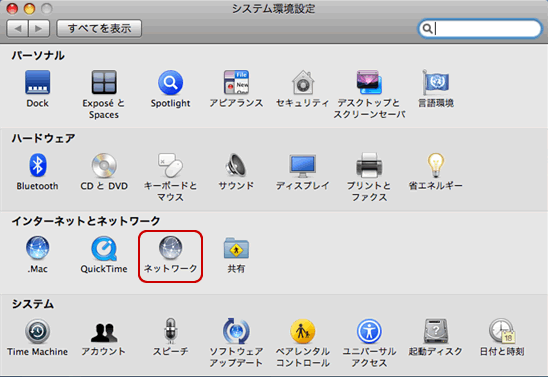Minimize the システム環境設定 window
The width and height of the screenshot is (548, 377).
point(29,8)
